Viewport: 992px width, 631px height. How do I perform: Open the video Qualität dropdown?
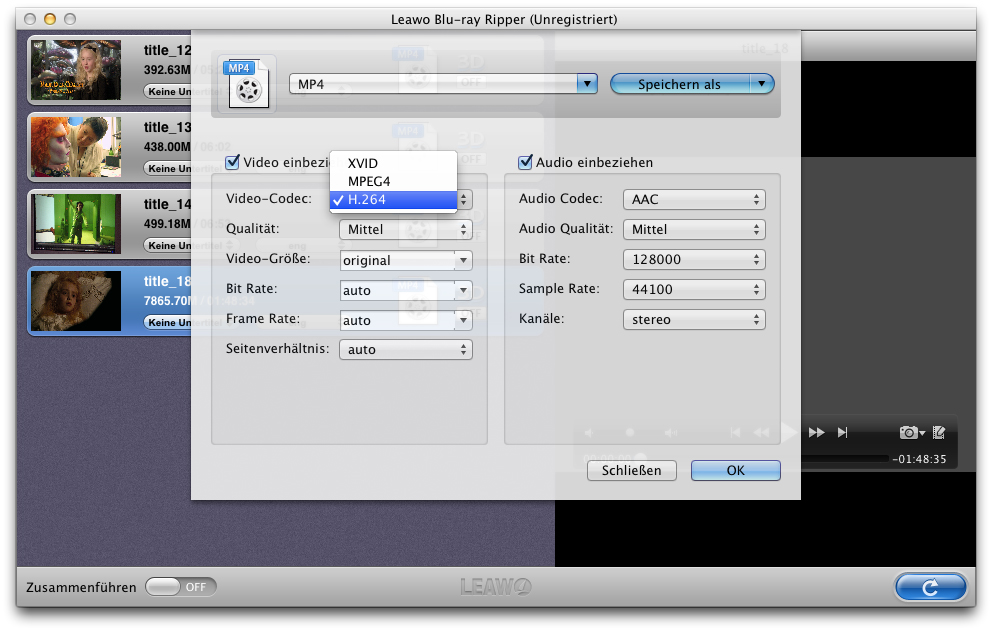click(406, 229)
